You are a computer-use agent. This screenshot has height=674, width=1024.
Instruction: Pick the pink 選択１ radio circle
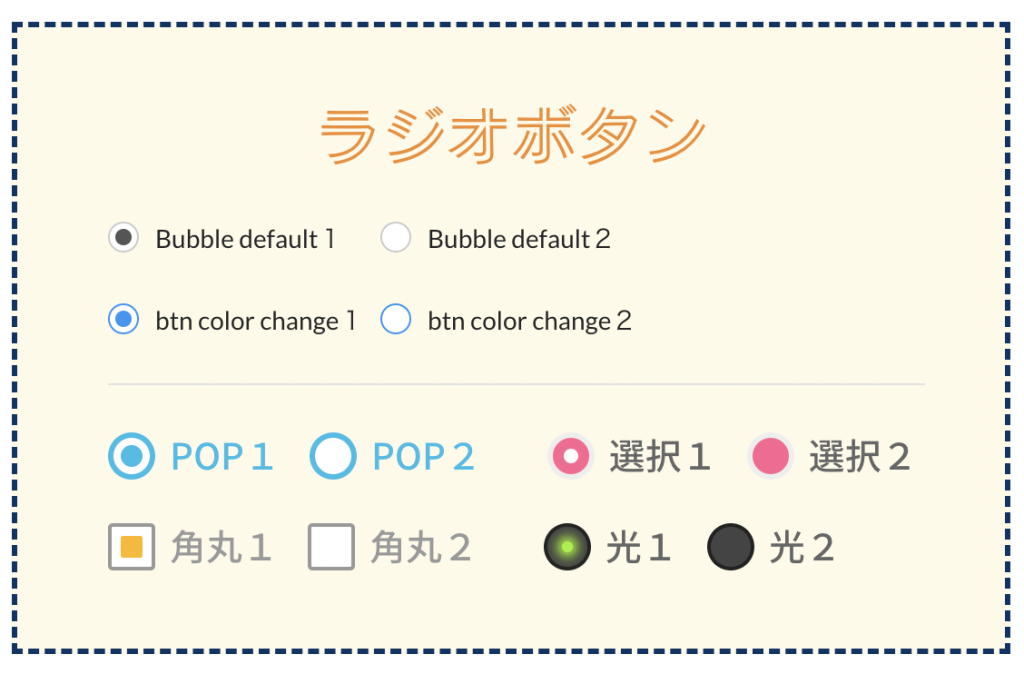(x=571, y=456)
